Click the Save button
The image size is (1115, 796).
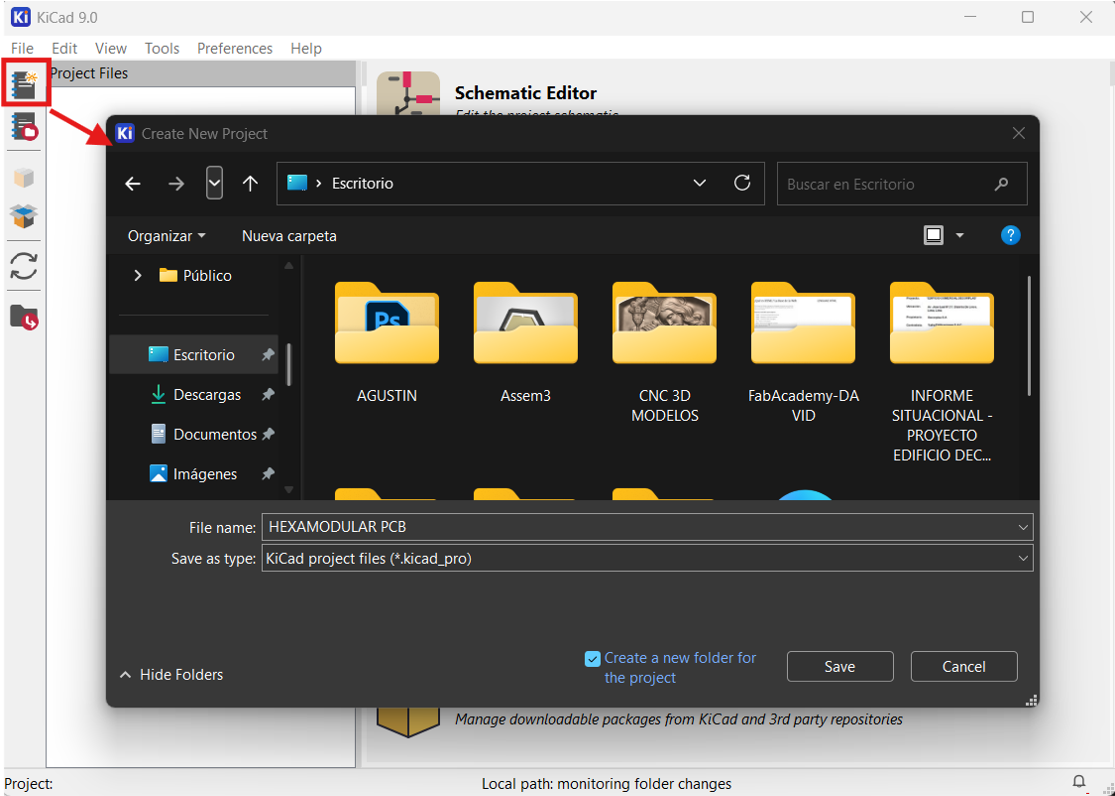coord(840,667)
